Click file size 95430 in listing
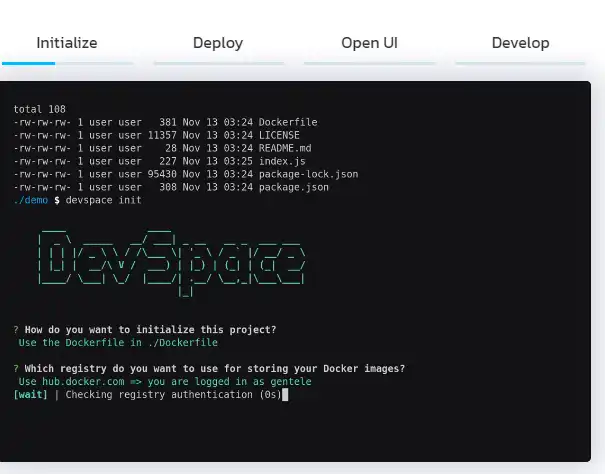Screen dimensions: 605x474 162,174
